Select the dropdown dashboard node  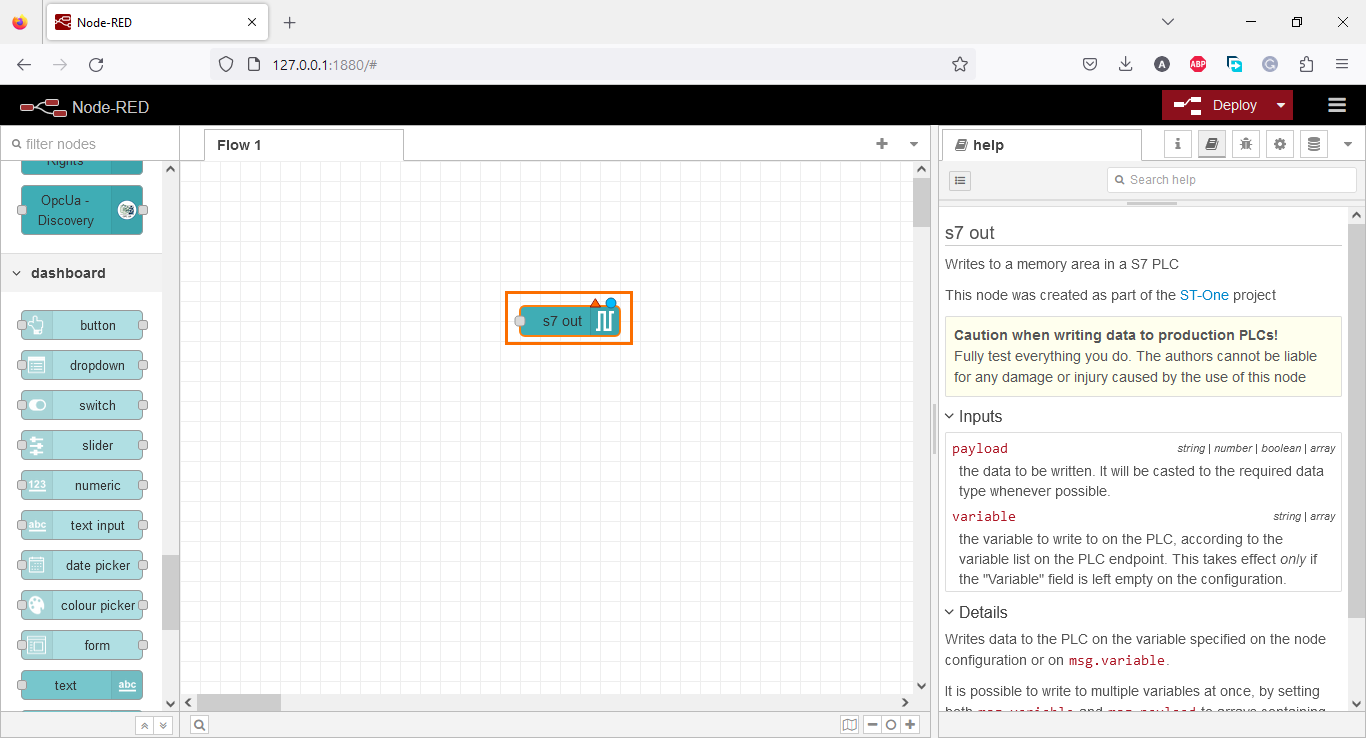pyautogui.click(x=82, y=365)
